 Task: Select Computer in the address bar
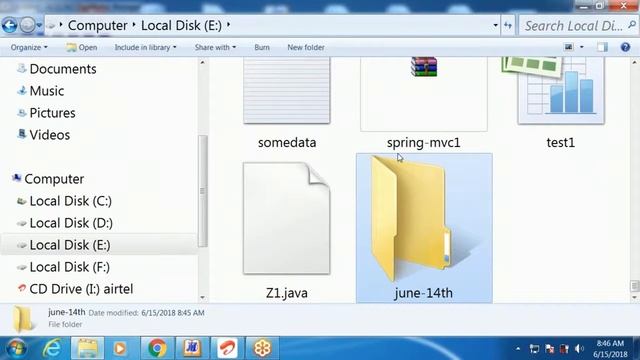(x=97, y=25)
